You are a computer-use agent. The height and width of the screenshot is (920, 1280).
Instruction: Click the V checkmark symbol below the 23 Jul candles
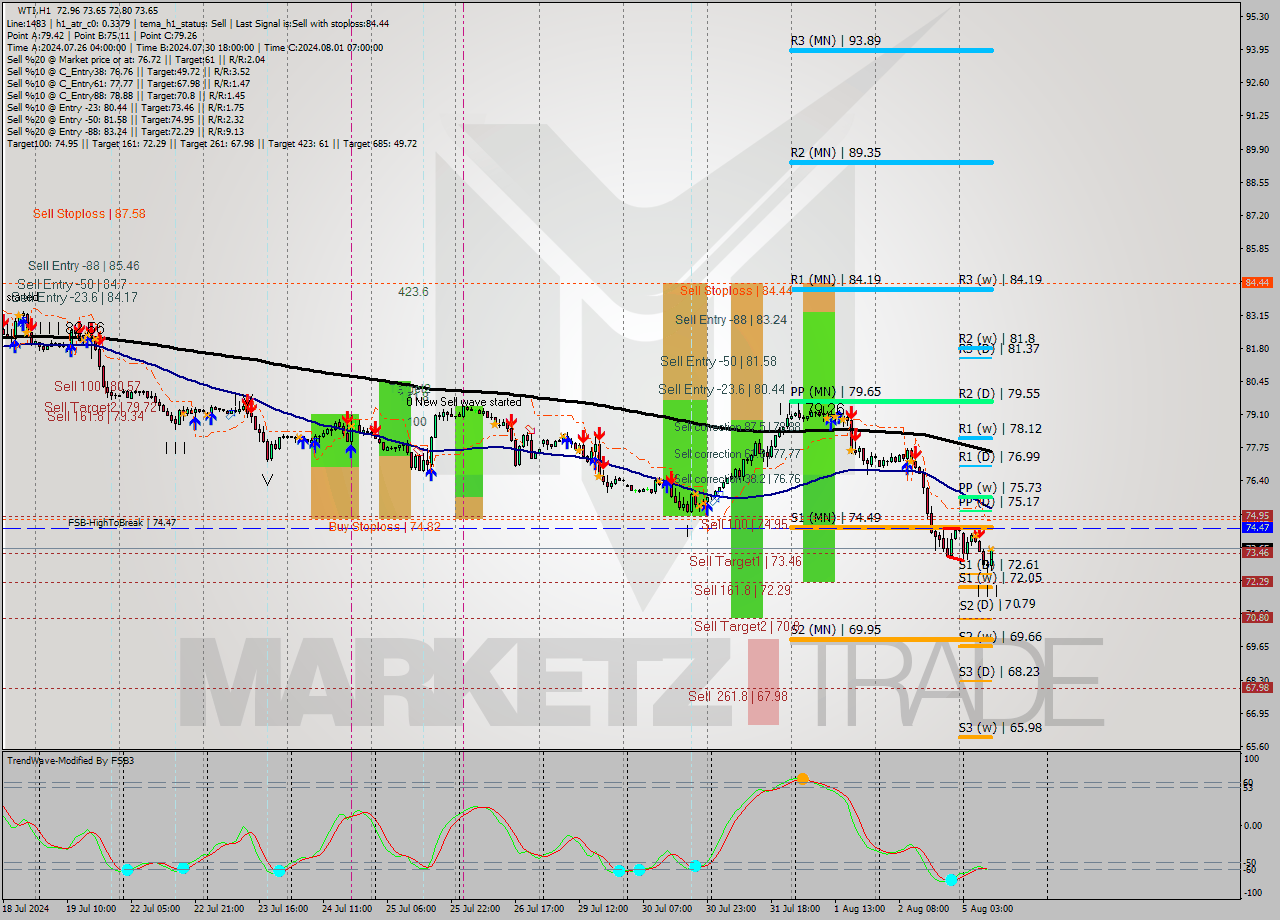[x=266, y=478]
